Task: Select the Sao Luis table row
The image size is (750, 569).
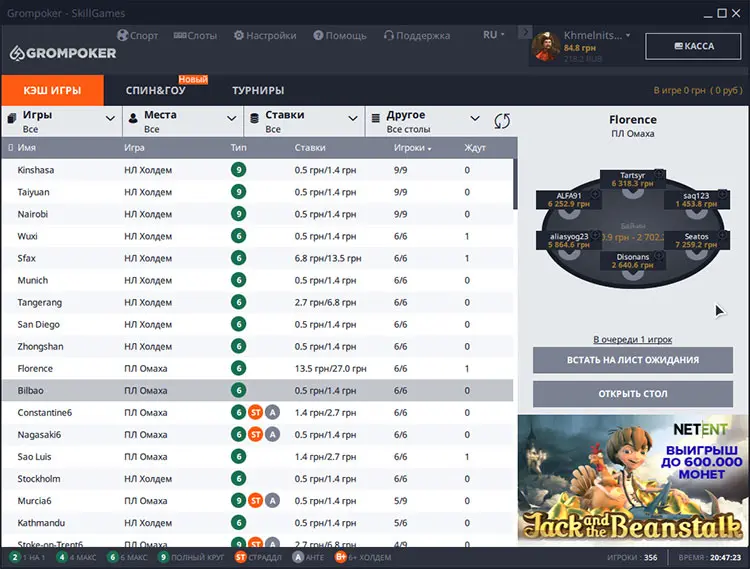Action: click(257, 457)
